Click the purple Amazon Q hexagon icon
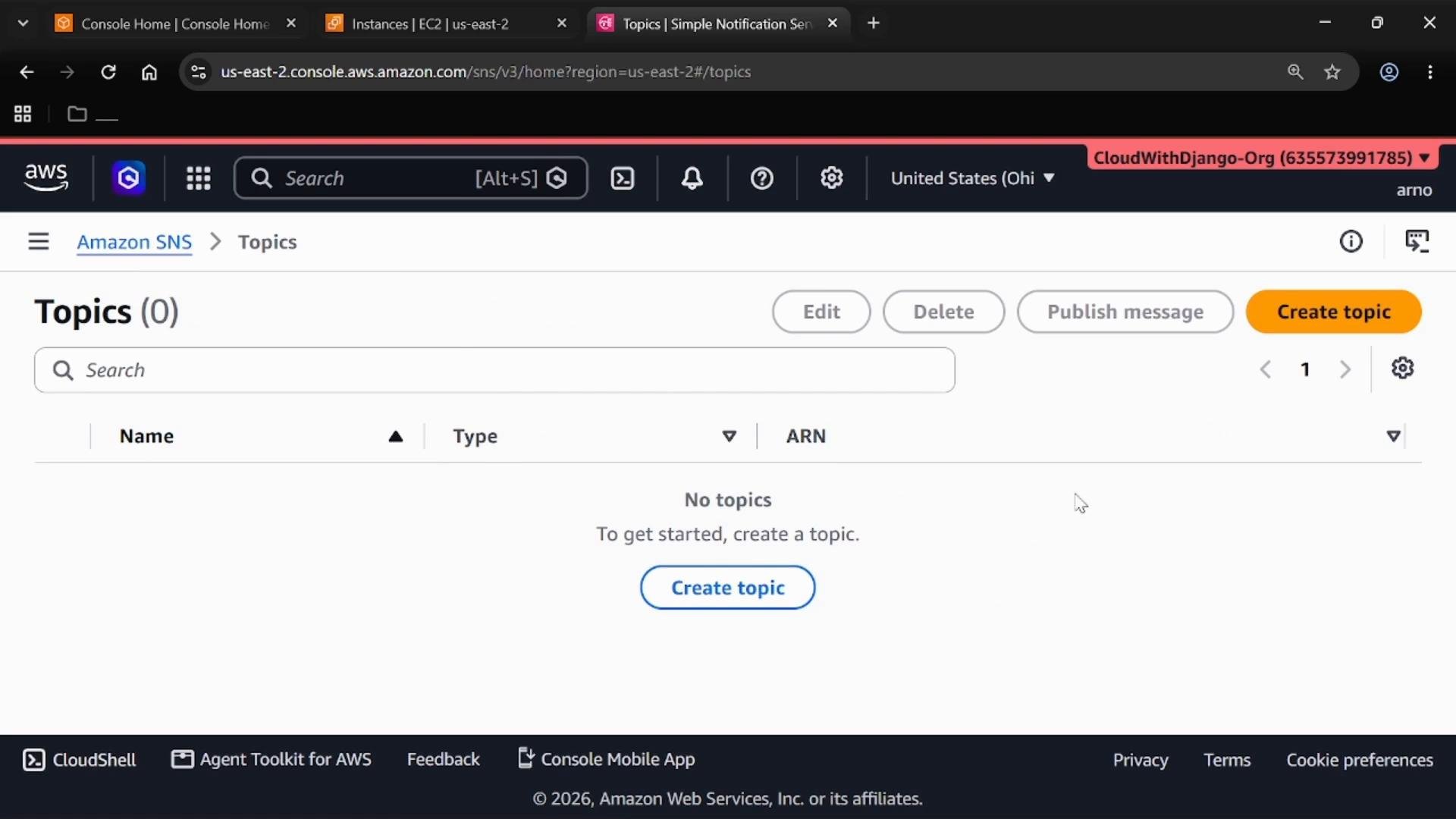1456x819 pixels. pos(129,178)
